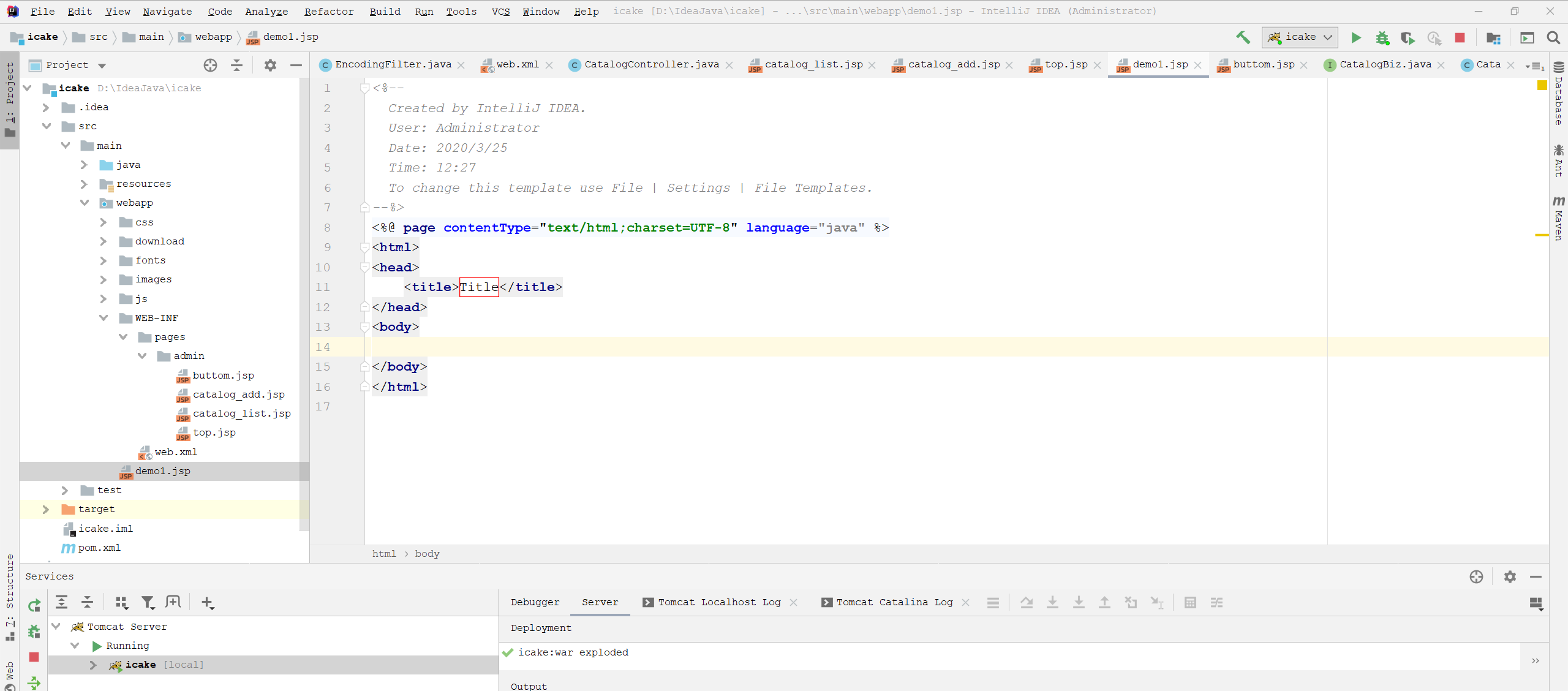Stop the running application in the main toolbar

pyautogui.click(x=1460, y=37)
